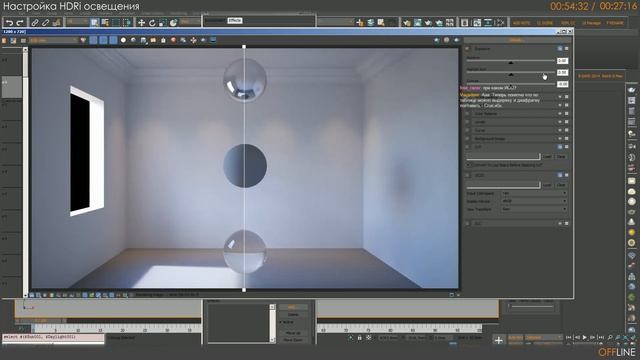
Task: Toggle the Window/Crossing selection icon
Action: click(x=127, y=23)
